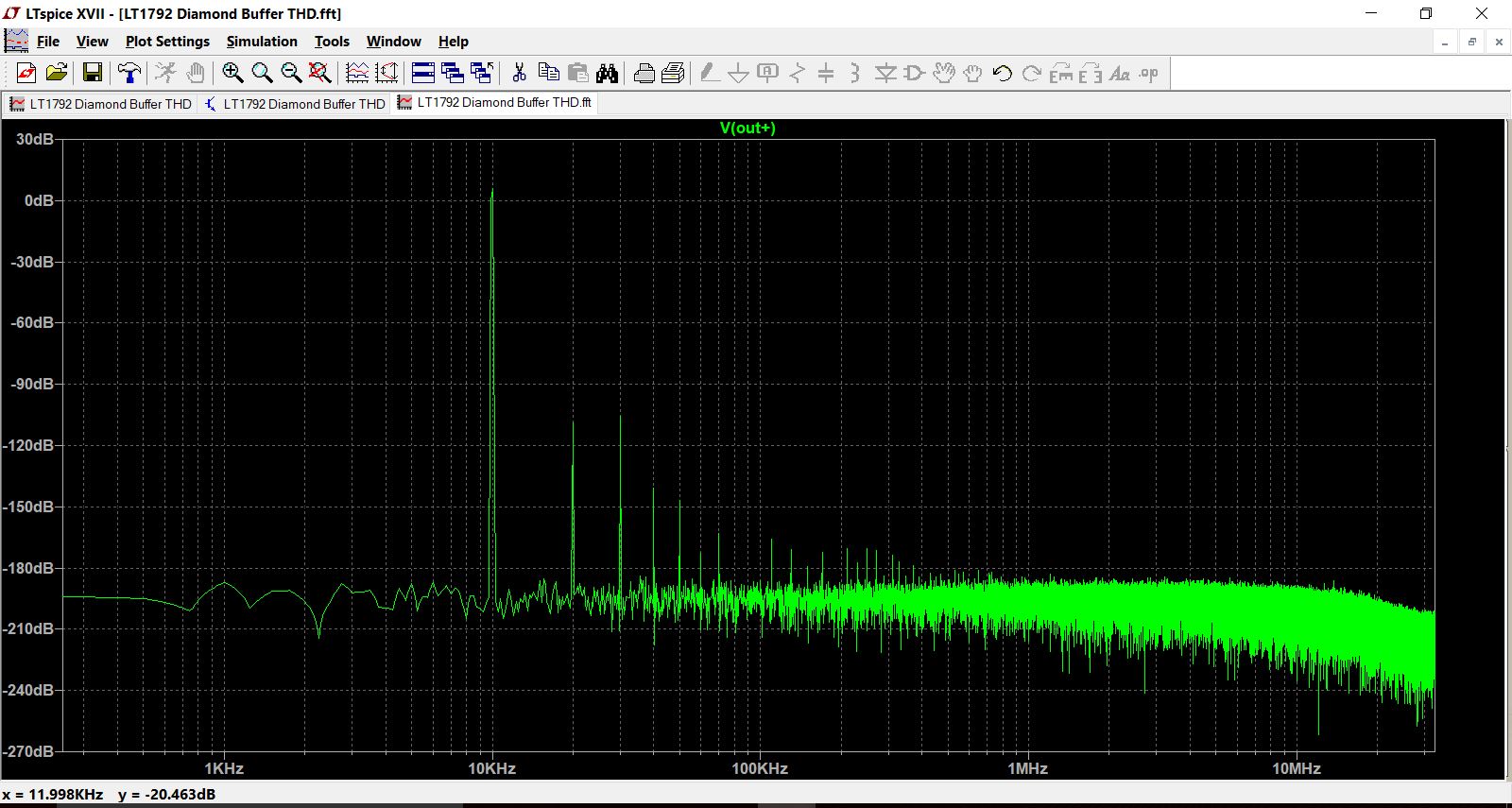Click the MDI document icon left of File
Viewport: 1512px width, 808px height.
pyautogui.click(x=16, y=41)
